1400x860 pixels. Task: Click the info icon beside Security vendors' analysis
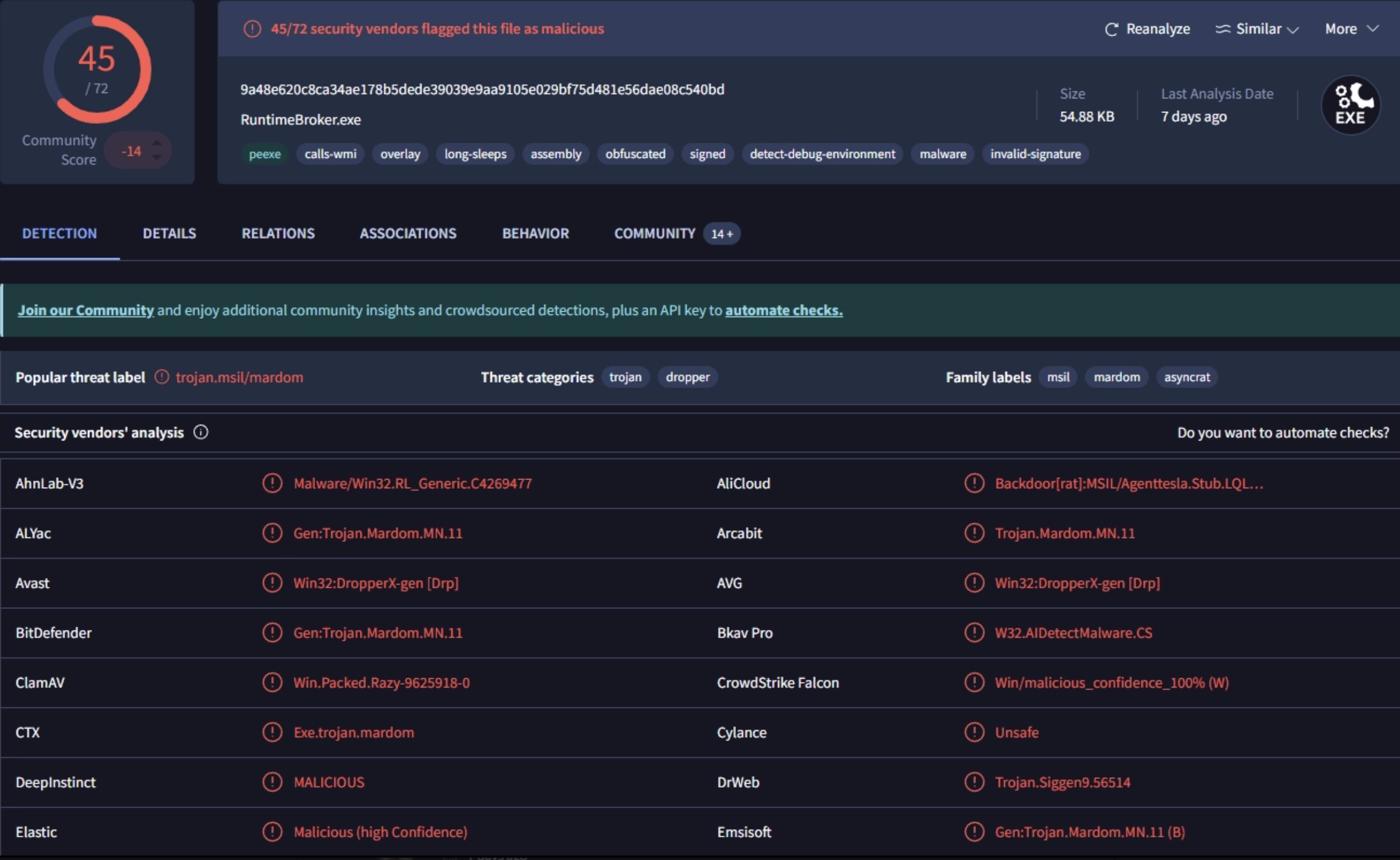(201, 432)
